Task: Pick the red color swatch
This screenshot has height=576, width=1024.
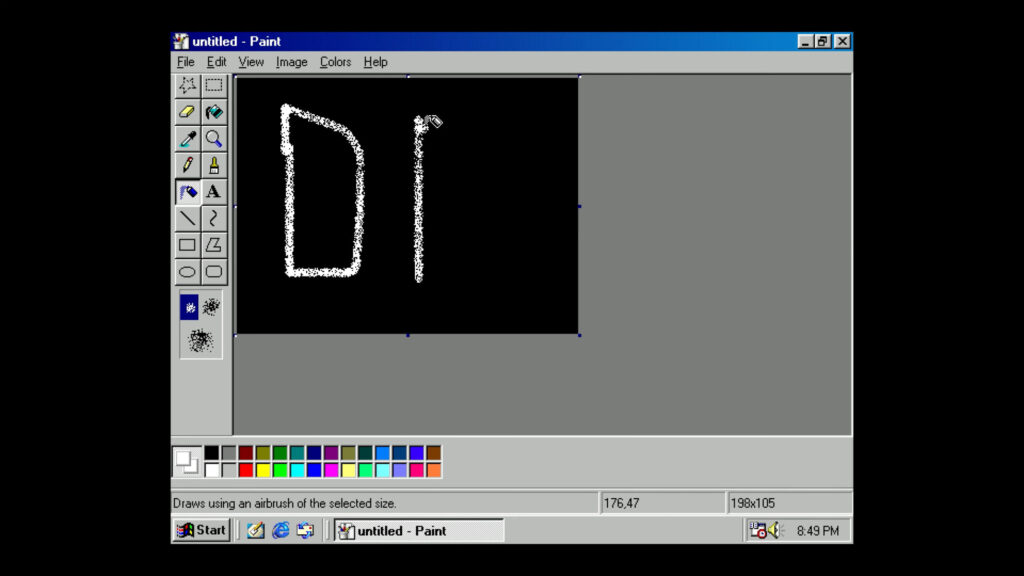Action: [x=246, y=470]
